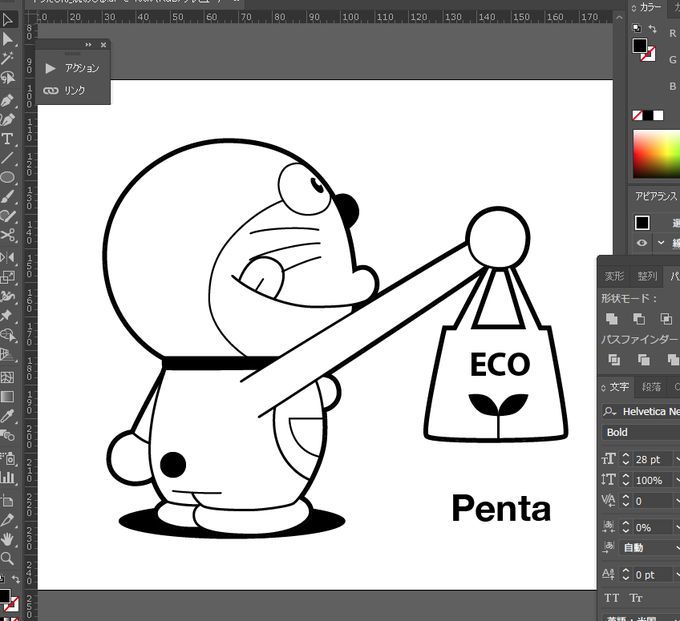Select the Curvature tool

7,119
